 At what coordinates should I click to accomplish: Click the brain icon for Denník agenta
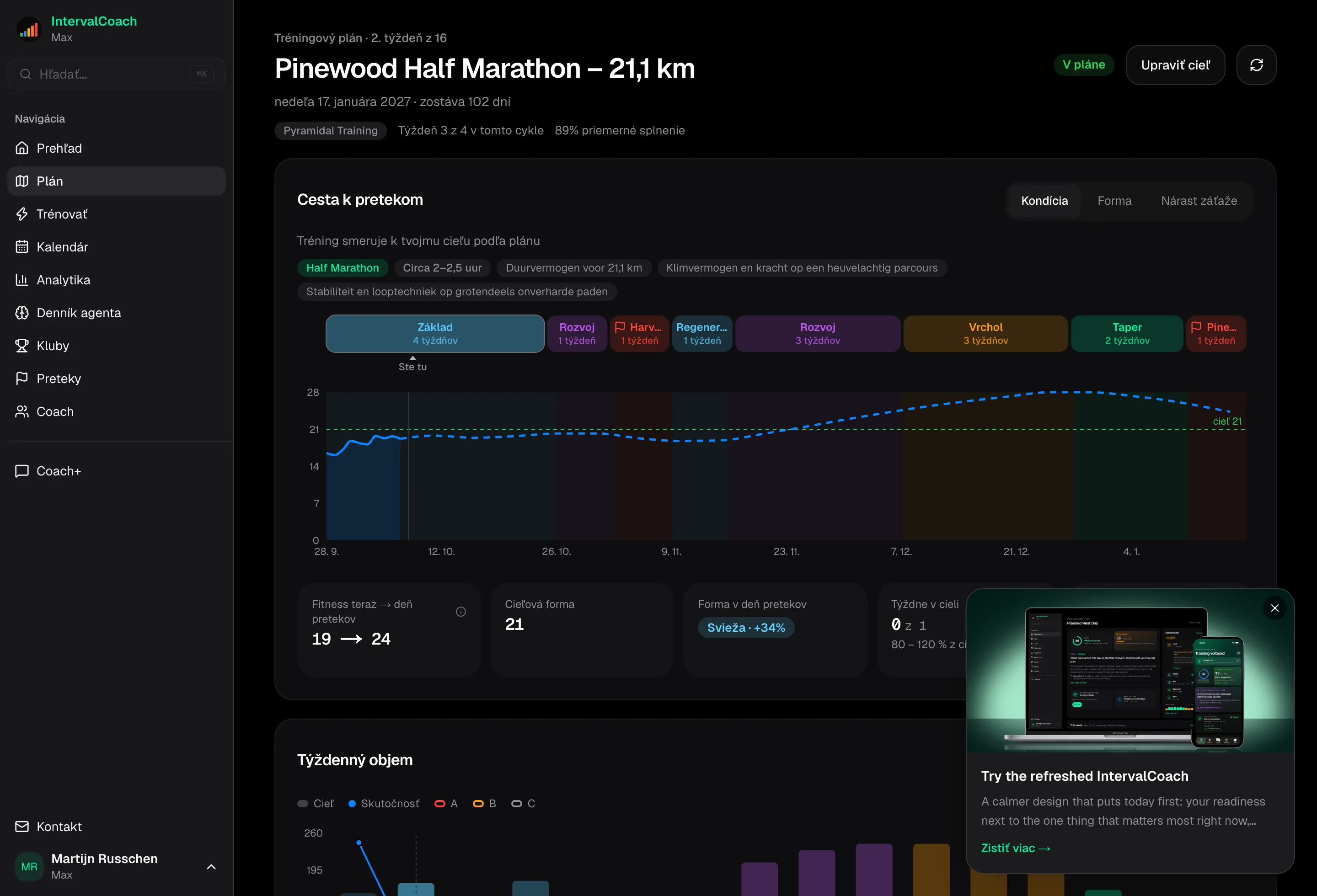[22, 313]
